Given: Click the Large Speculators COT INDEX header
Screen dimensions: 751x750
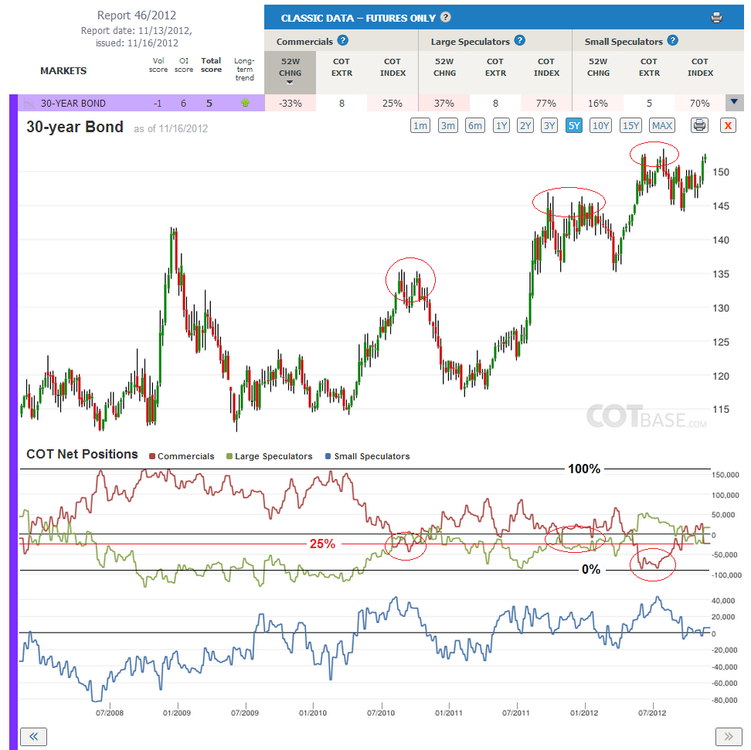Looking at the screenshot, I should coord(546,67).
